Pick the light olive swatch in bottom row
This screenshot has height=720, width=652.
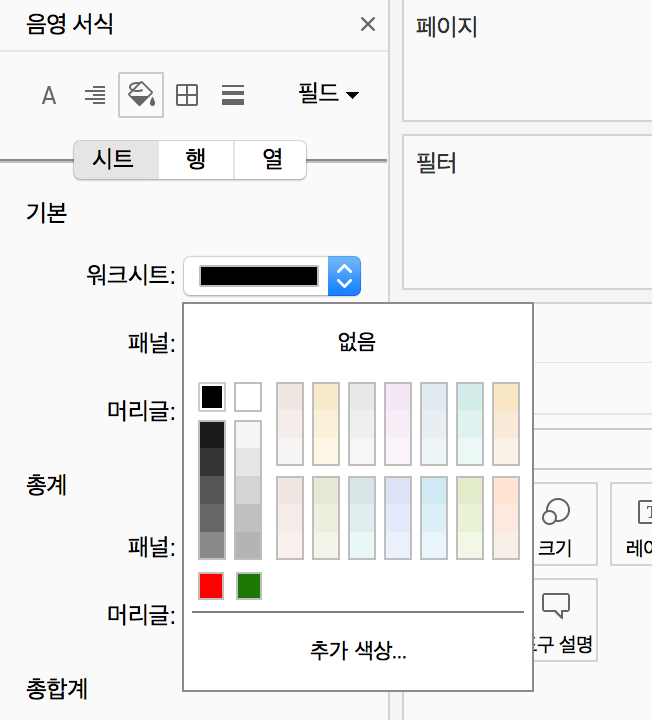326,518
